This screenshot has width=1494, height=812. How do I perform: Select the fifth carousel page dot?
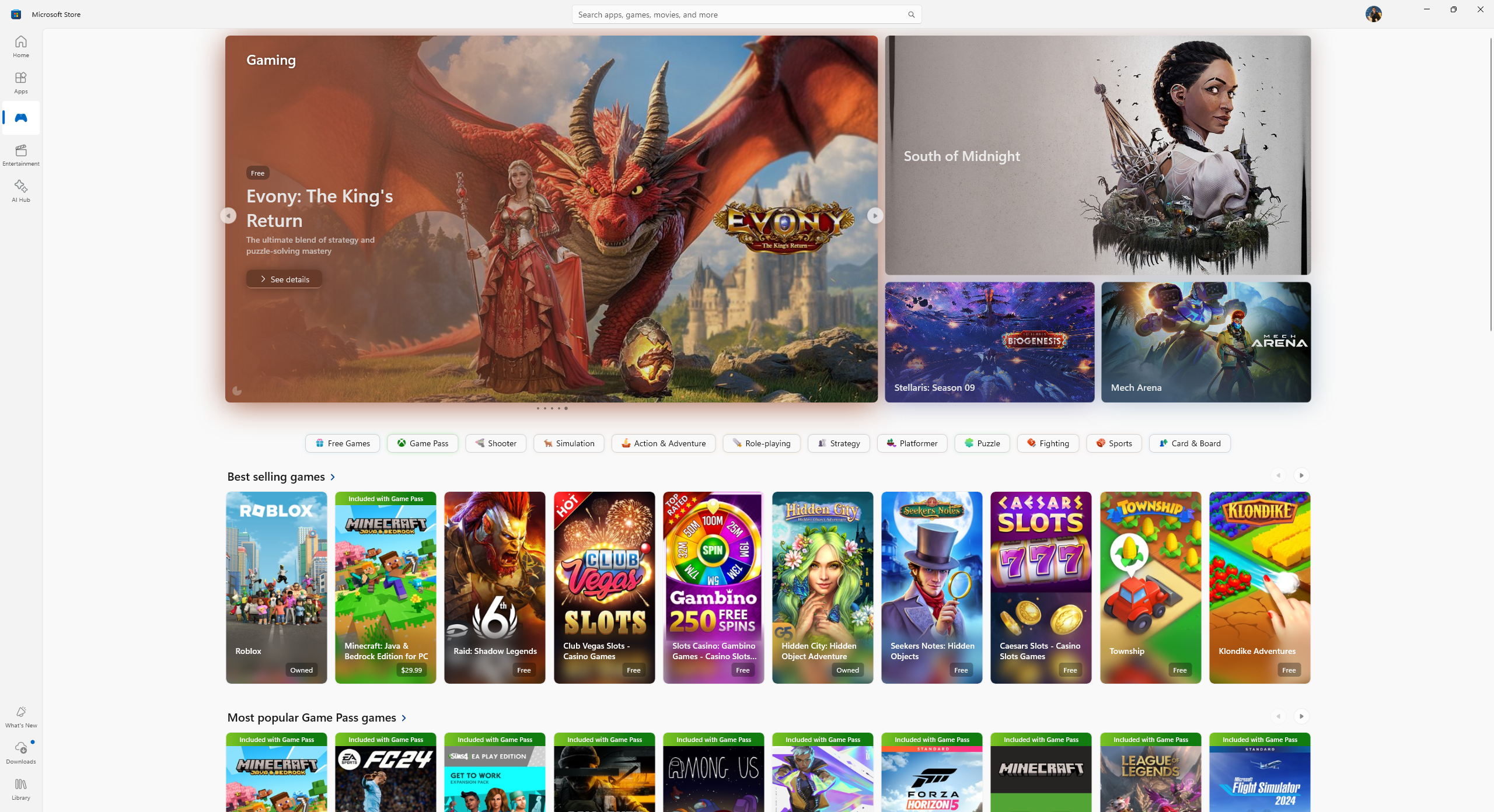tap(566, 408)
